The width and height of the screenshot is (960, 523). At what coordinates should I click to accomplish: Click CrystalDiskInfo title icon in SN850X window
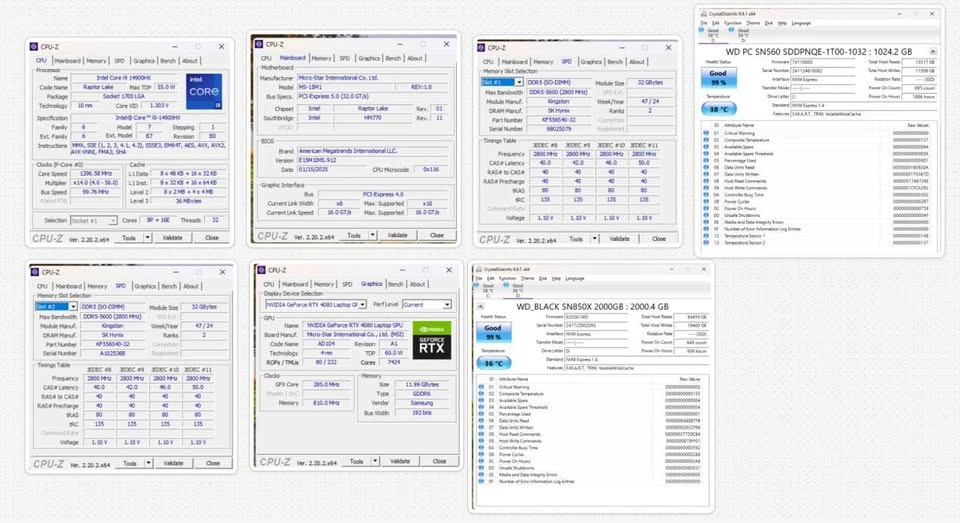point(479,269)
